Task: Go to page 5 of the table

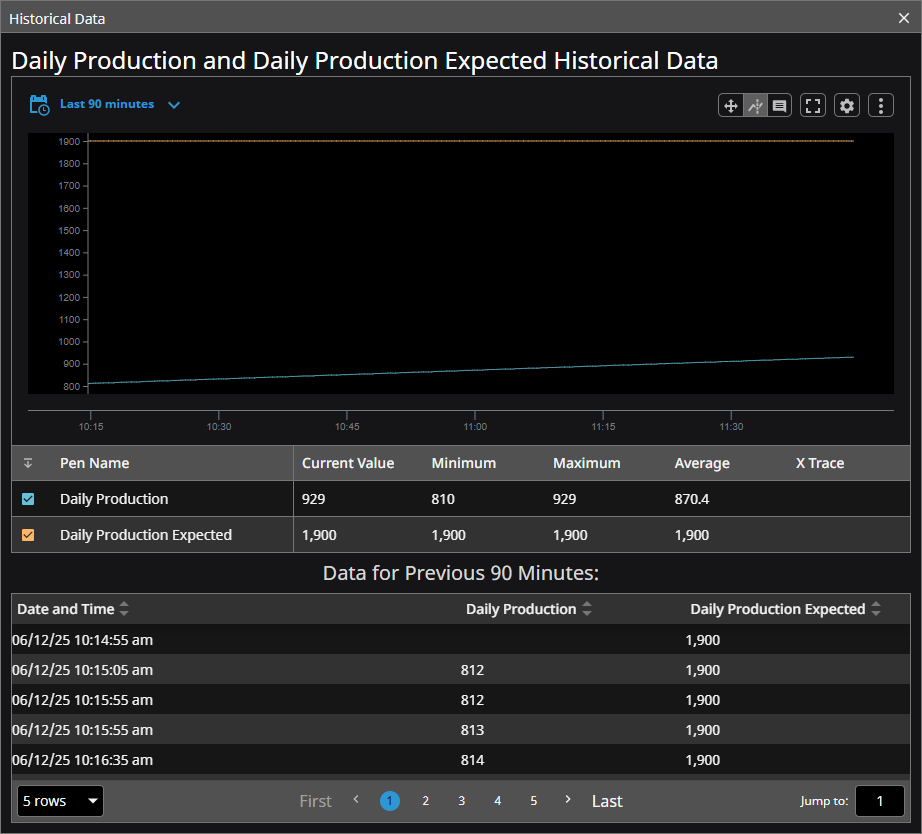Action: 533,801
